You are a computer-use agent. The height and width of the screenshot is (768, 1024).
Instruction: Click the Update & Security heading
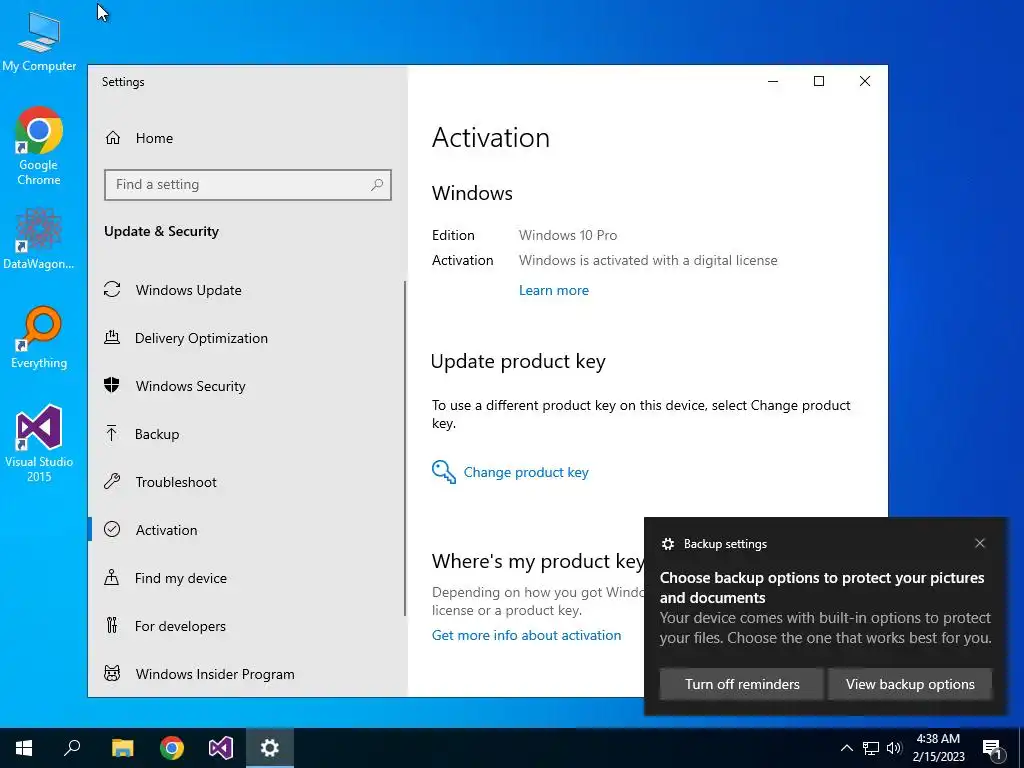point(161,231)
